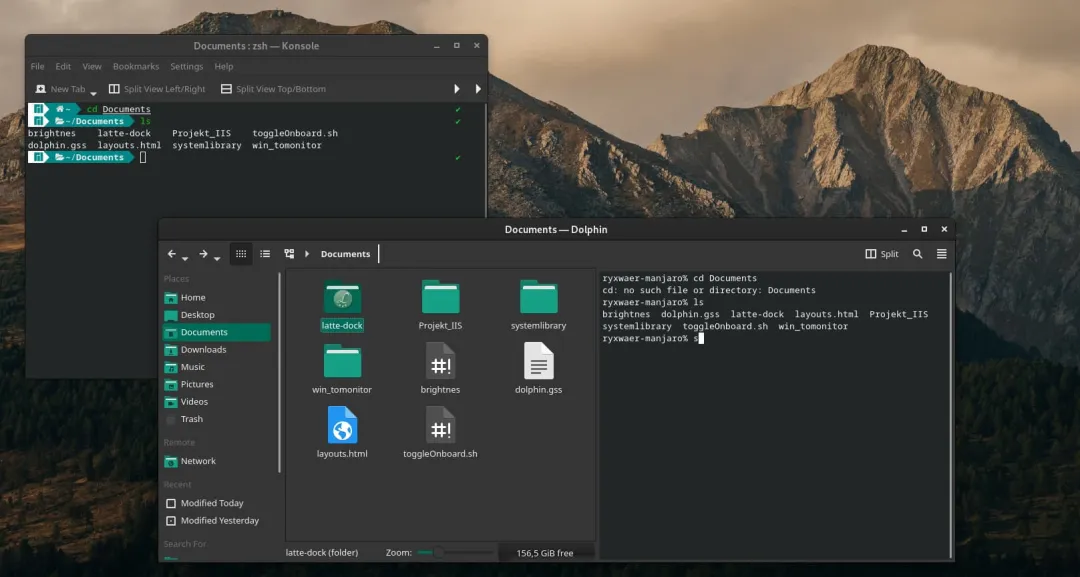Open the Edit menu in Konsole
Image resolution: width=1080 pixels, height=577 pixels.
pos(63,67)
